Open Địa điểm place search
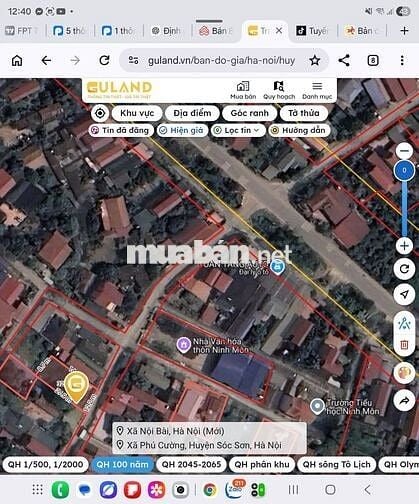The height and width of the screenshot is (504, 419). (x=192, y=113)
